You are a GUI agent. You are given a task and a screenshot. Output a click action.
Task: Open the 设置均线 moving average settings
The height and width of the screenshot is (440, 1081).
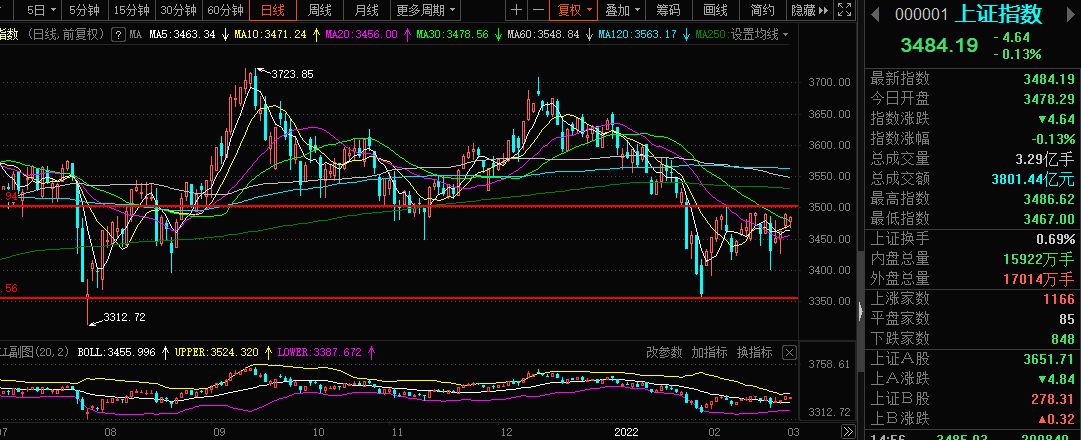pyautogui.click(x=758, y=34)
